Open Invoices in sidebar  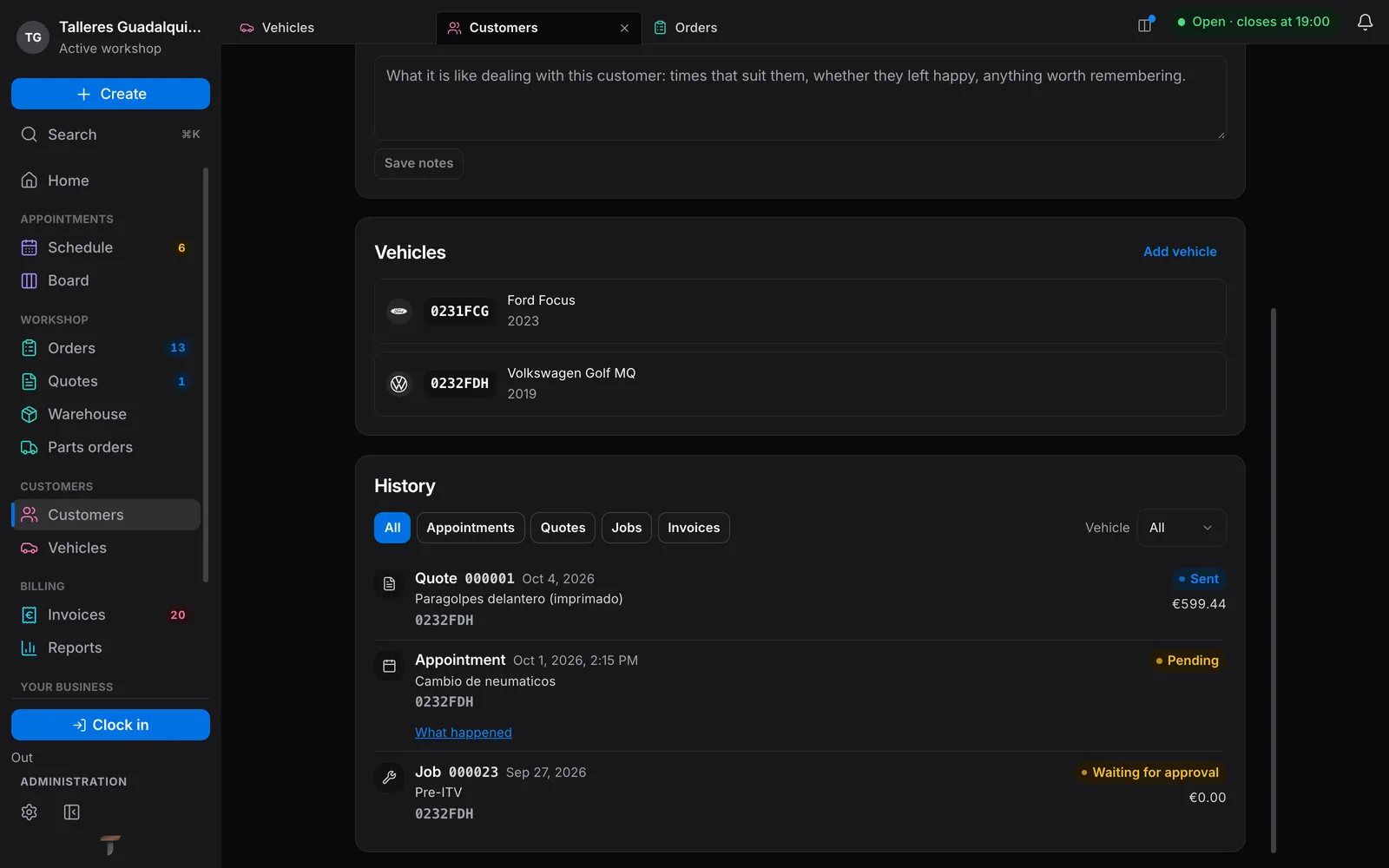(x=106, y=615)
